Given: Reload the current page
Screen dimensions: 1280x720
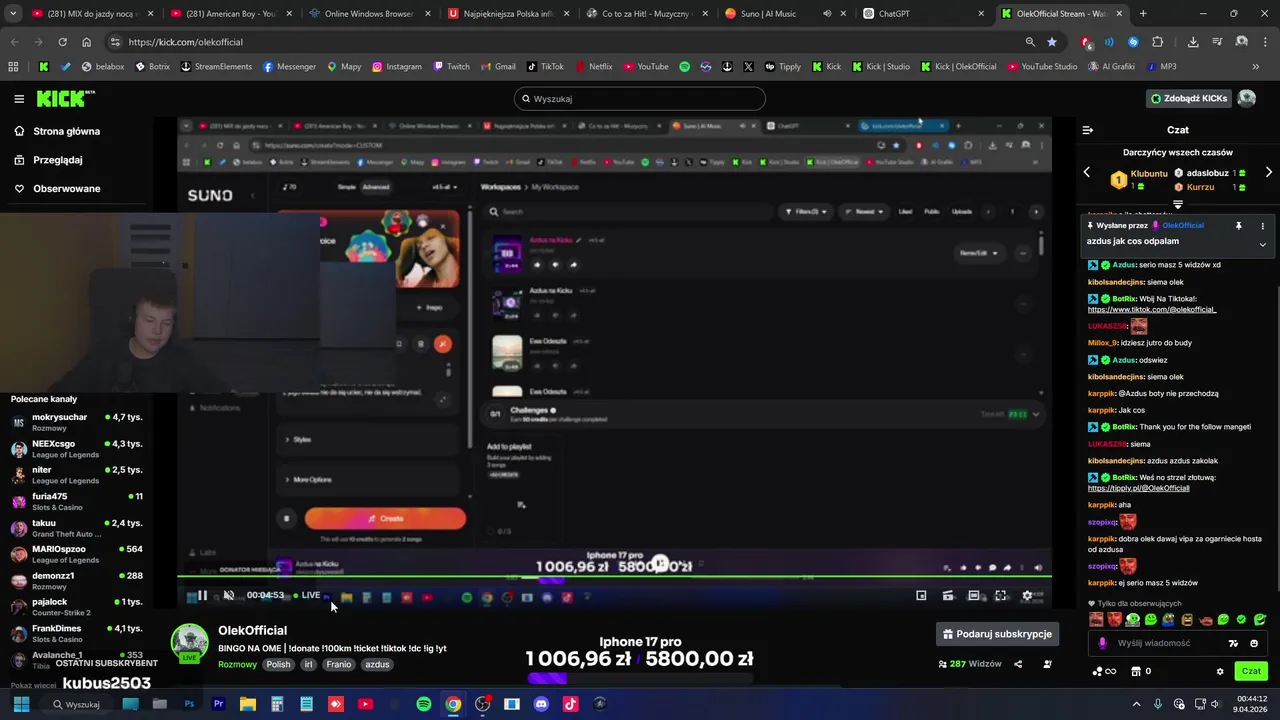Looking at the screenshot, I should pos(62,42).
